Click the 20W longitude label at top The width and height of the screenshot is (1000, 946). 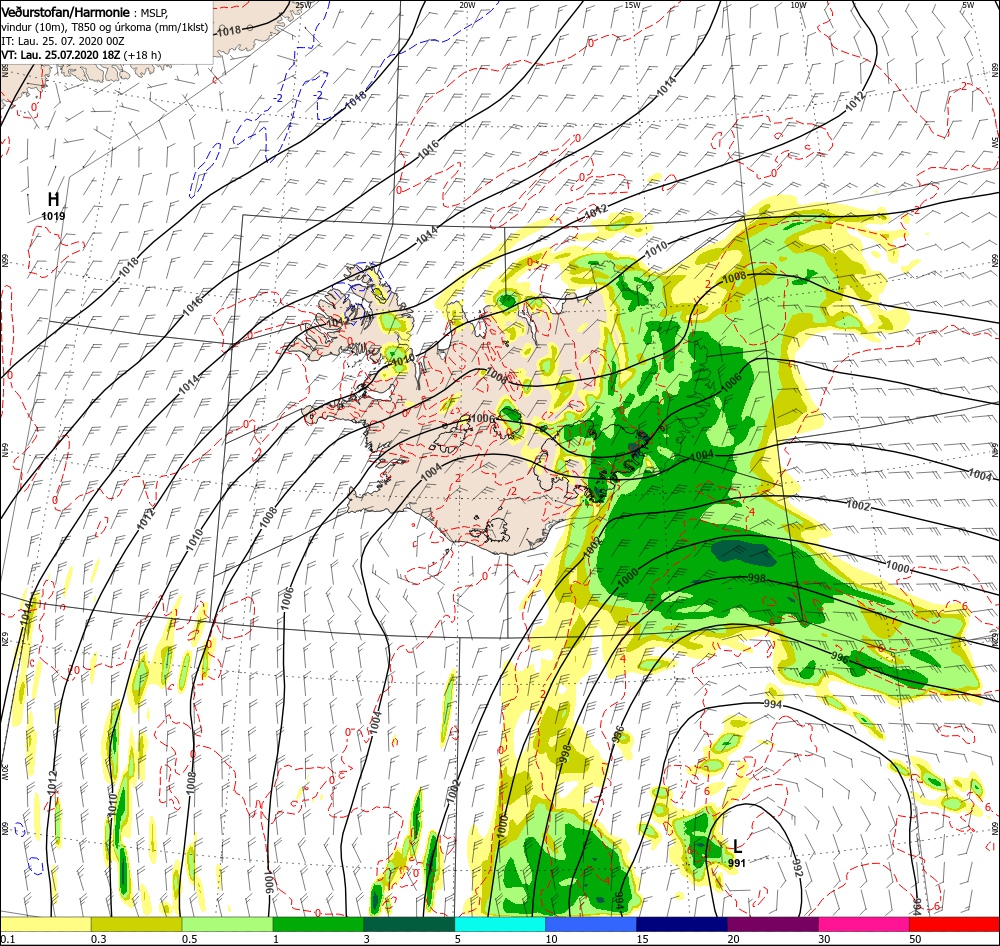[x=467, y=5]
